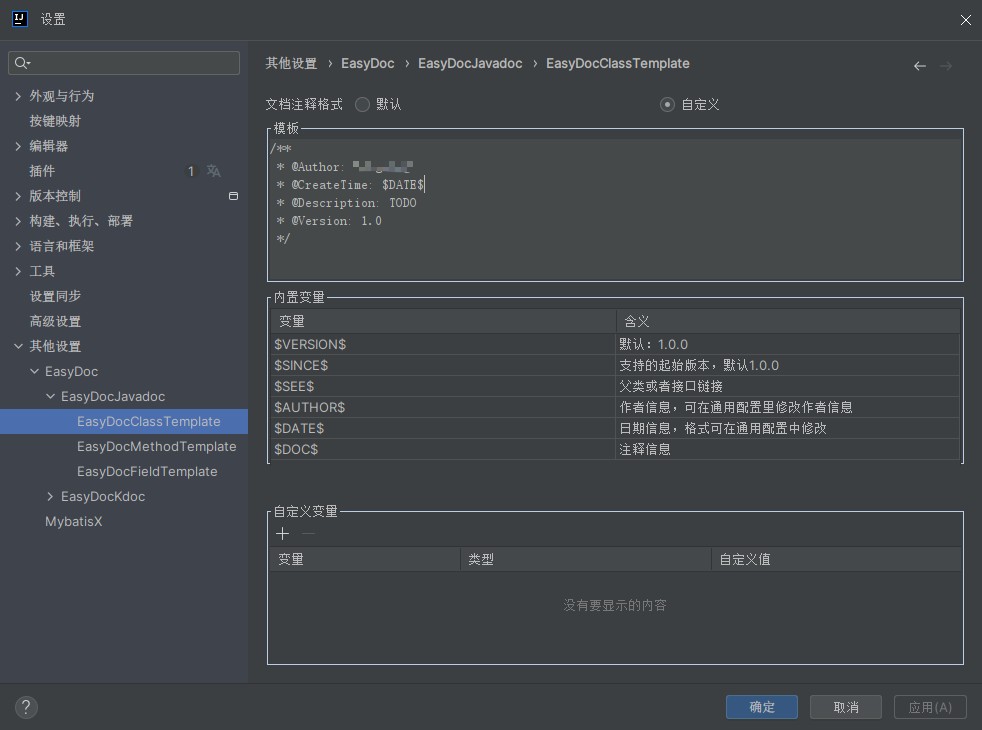Click the translate icon beside 插件
Screen dimensions: 982x730
point(214,170)
